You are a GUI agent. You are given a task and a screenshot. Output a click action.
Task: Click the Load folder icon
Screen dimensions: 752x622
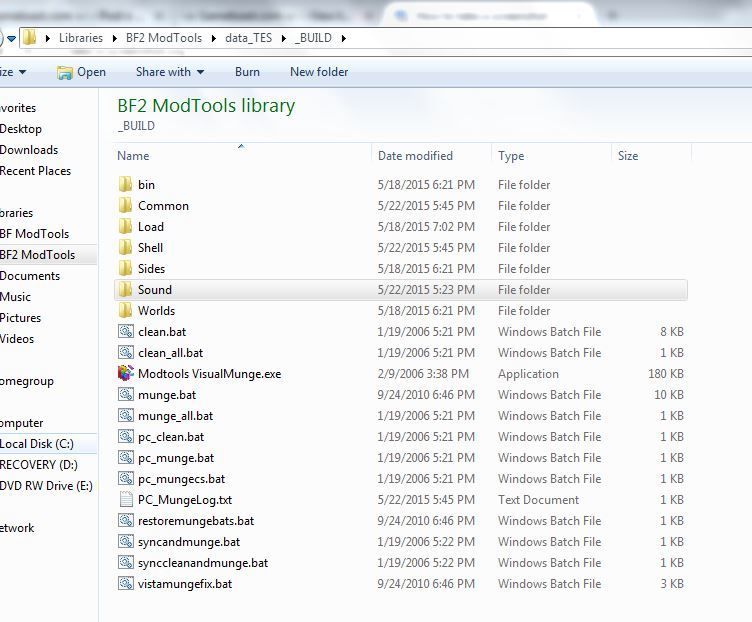(125, 227)
